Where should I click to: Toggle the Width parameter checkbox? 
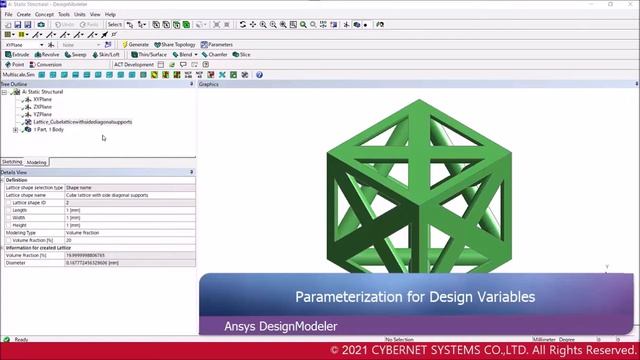pos(9,218)
